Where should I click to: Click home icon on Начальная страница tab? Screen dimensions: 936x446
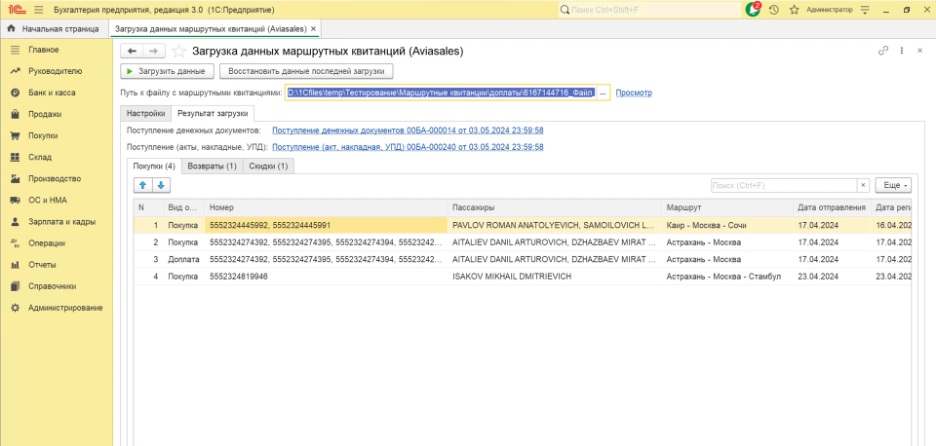coord(11,28)
